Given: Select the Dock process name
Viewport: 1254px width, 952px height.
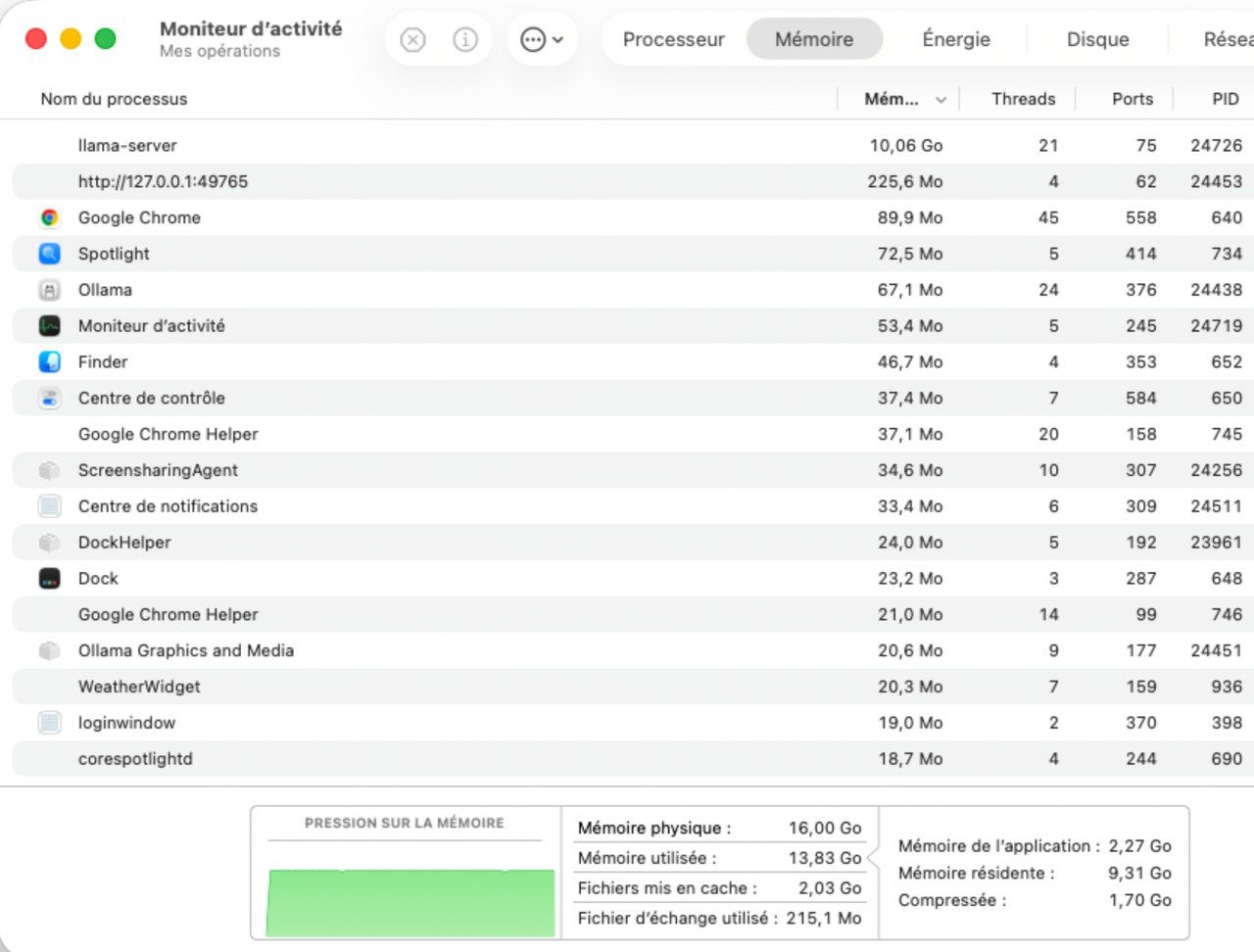Looking at the screenshot, I should click(x=98, y=579).
